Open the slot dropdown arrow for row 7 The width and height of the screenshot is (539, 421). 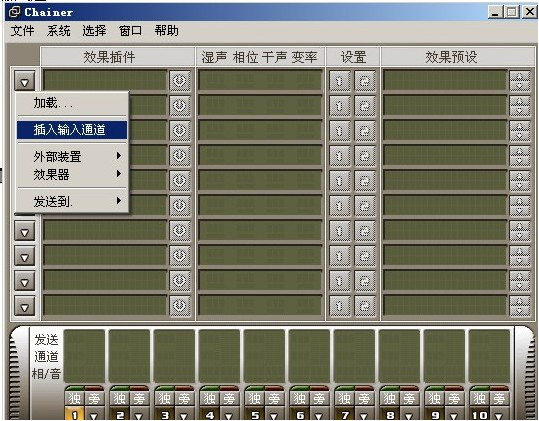24,232
